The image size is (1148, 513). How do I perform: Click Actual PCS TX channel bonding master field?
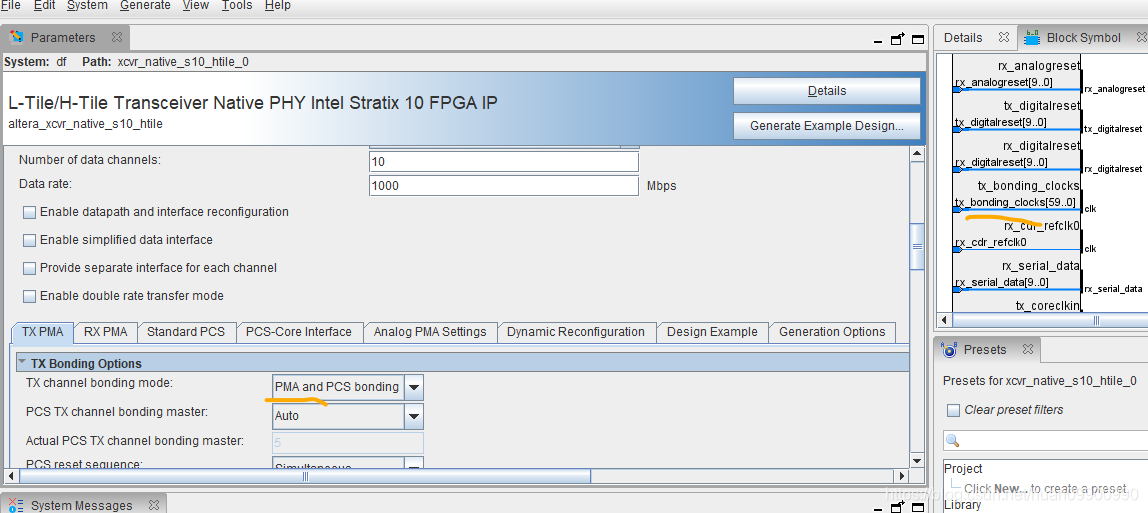(x=347, y=442)
